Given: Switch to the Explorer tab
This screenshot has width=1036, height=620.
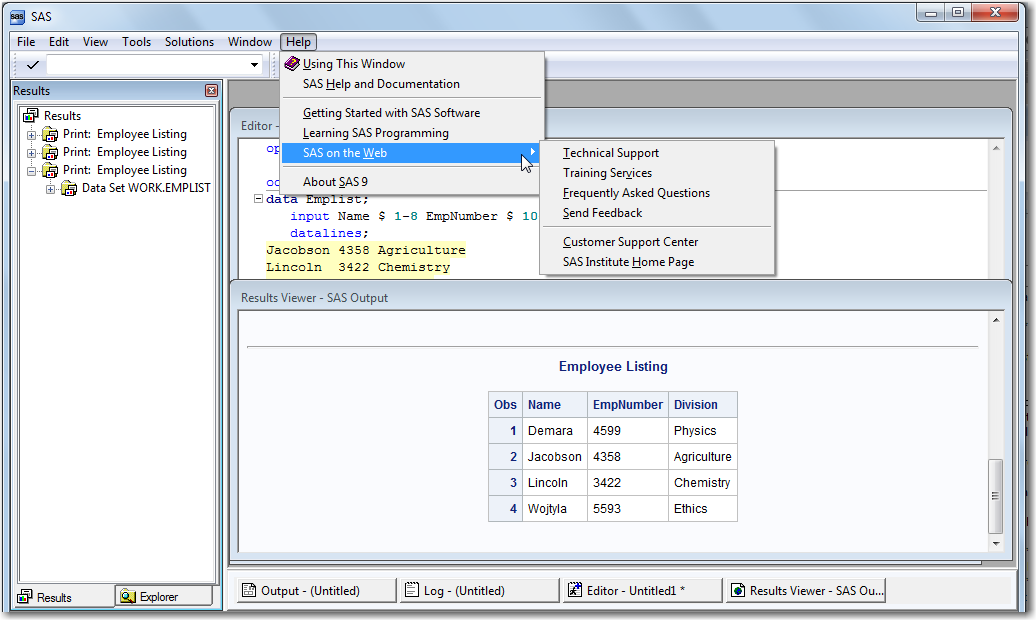Looking at the screenshot, I should coord(163,597).
